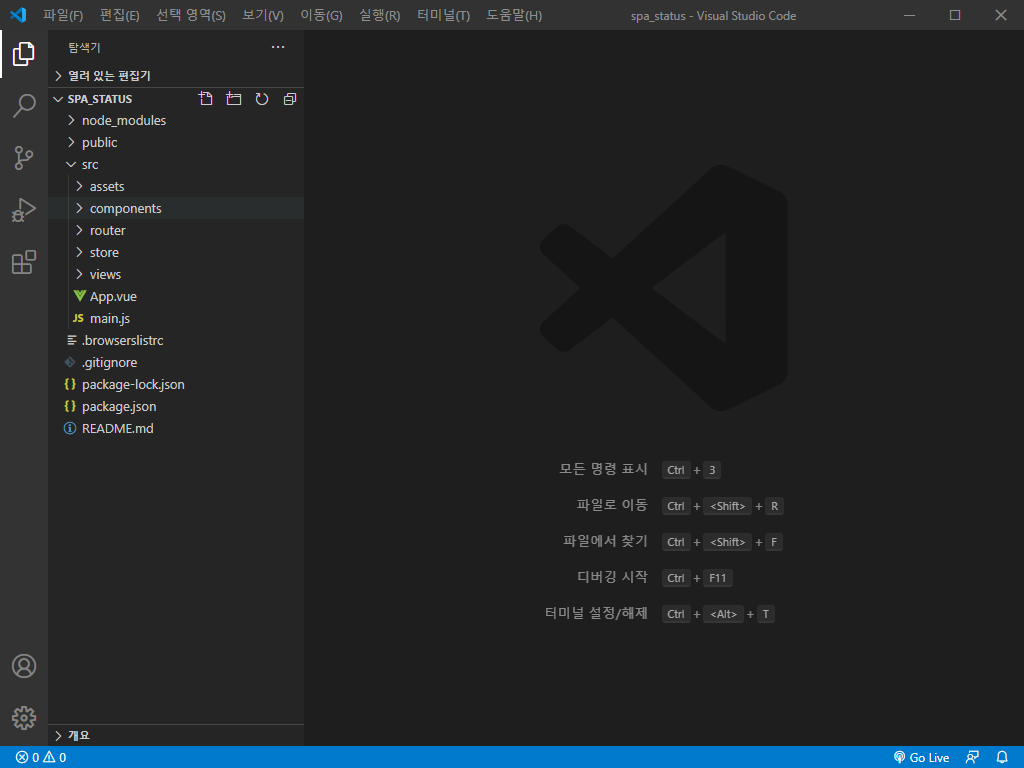Open the 도움말(H) menu

click(514, 15)
